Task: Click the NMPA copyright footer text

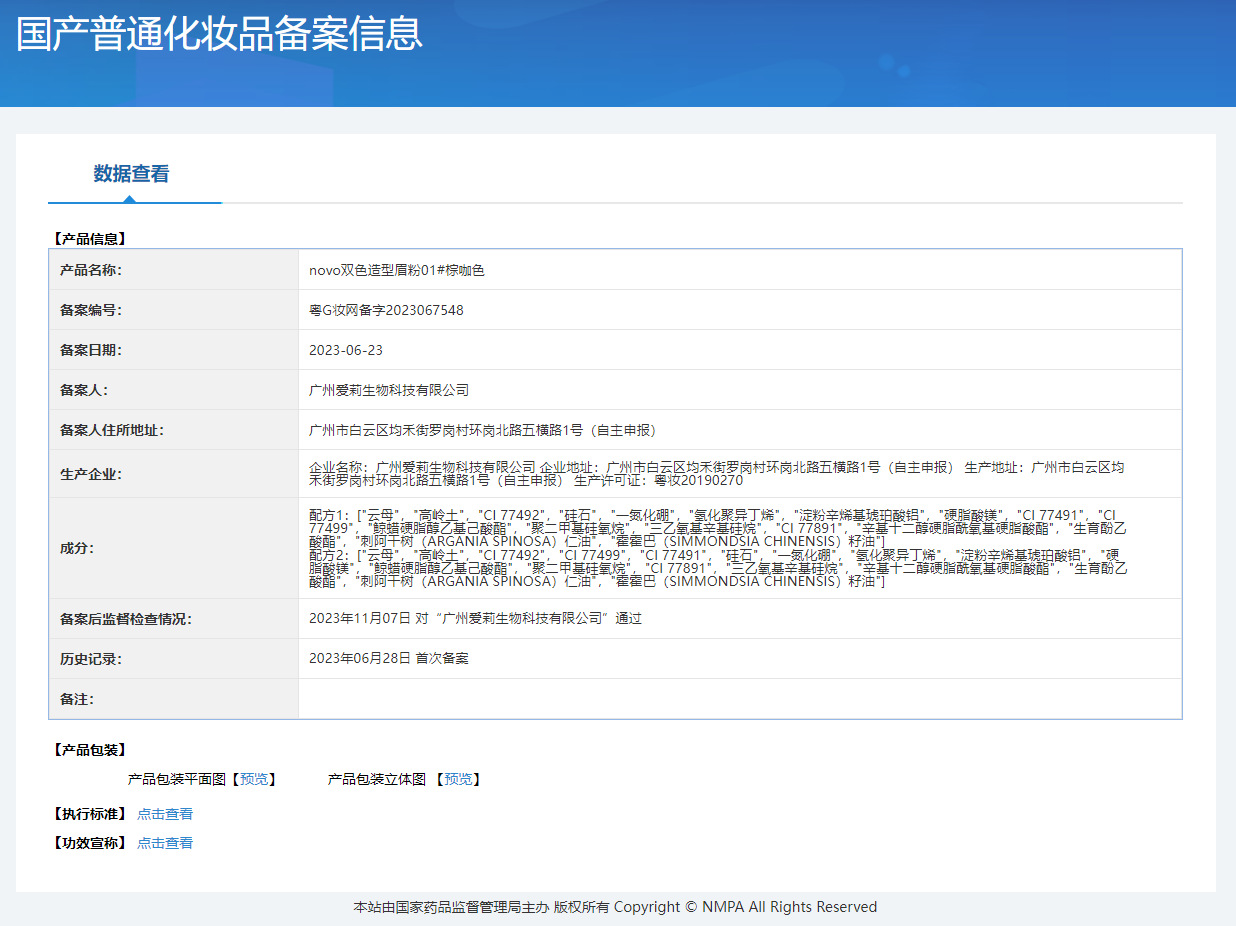Action: 615,907
